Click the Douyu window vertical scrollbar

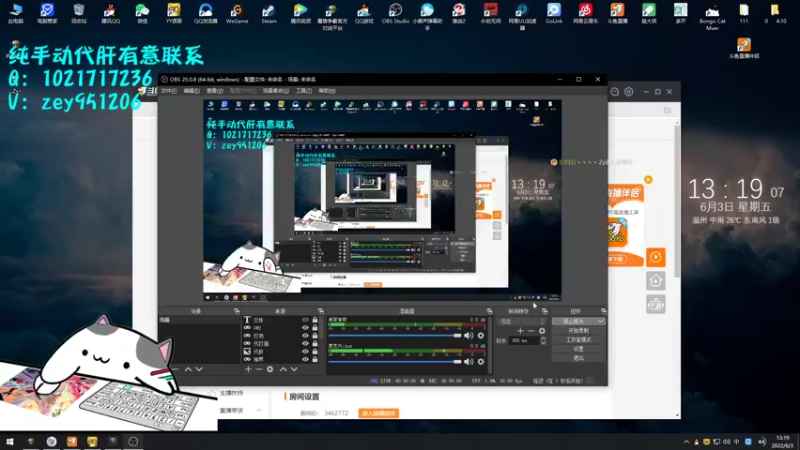point(677,202)
